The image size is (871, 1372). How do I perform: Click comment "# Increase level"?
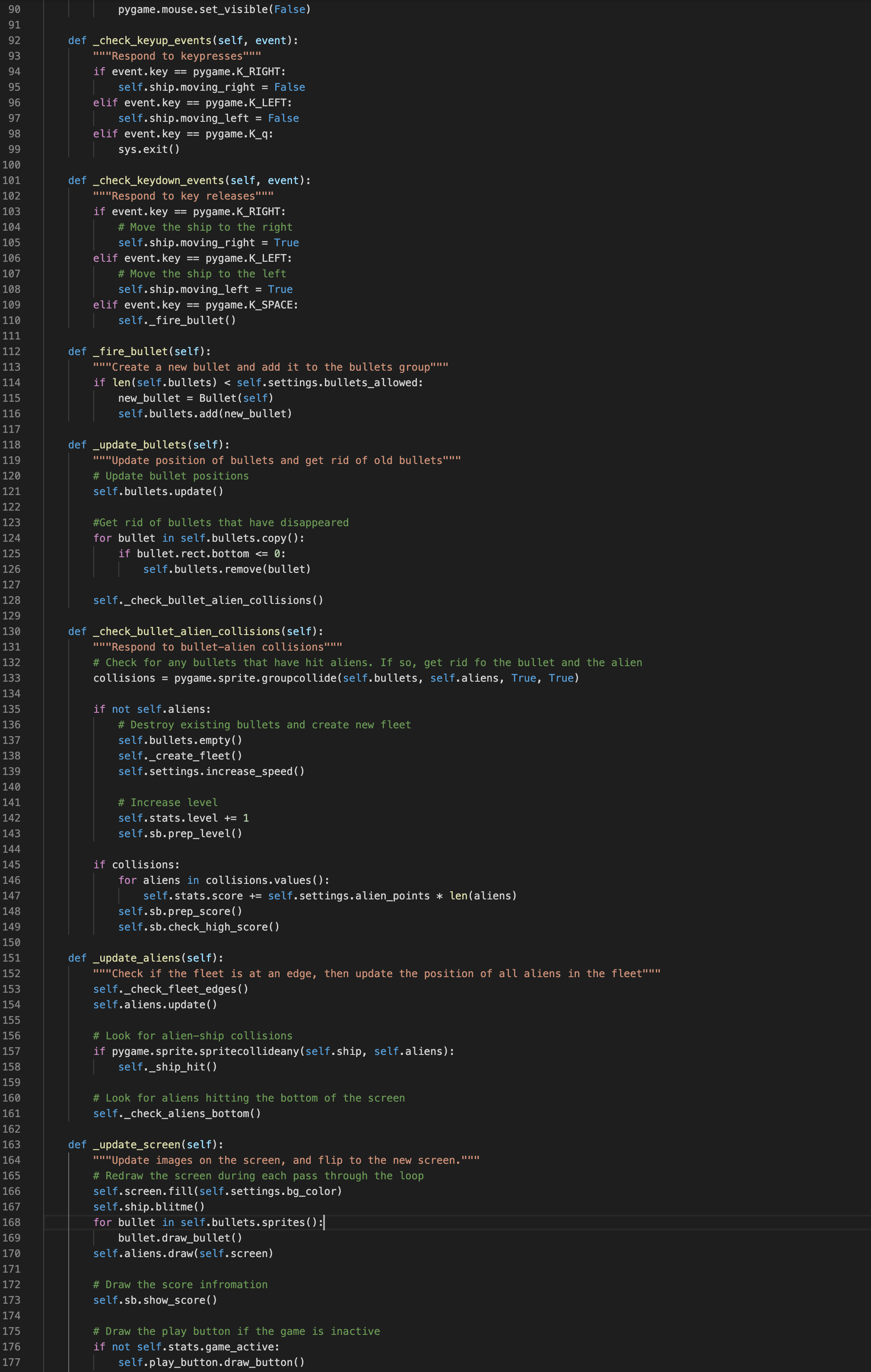168,802
